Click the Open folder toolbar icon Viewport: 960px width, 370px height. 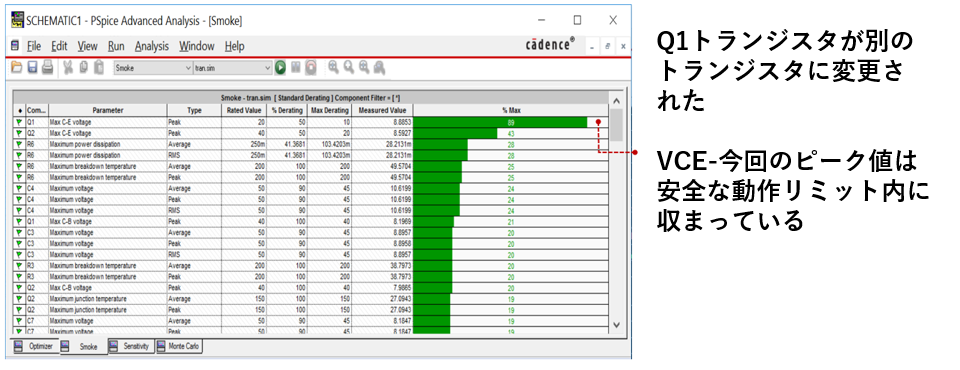pos(17,68)
